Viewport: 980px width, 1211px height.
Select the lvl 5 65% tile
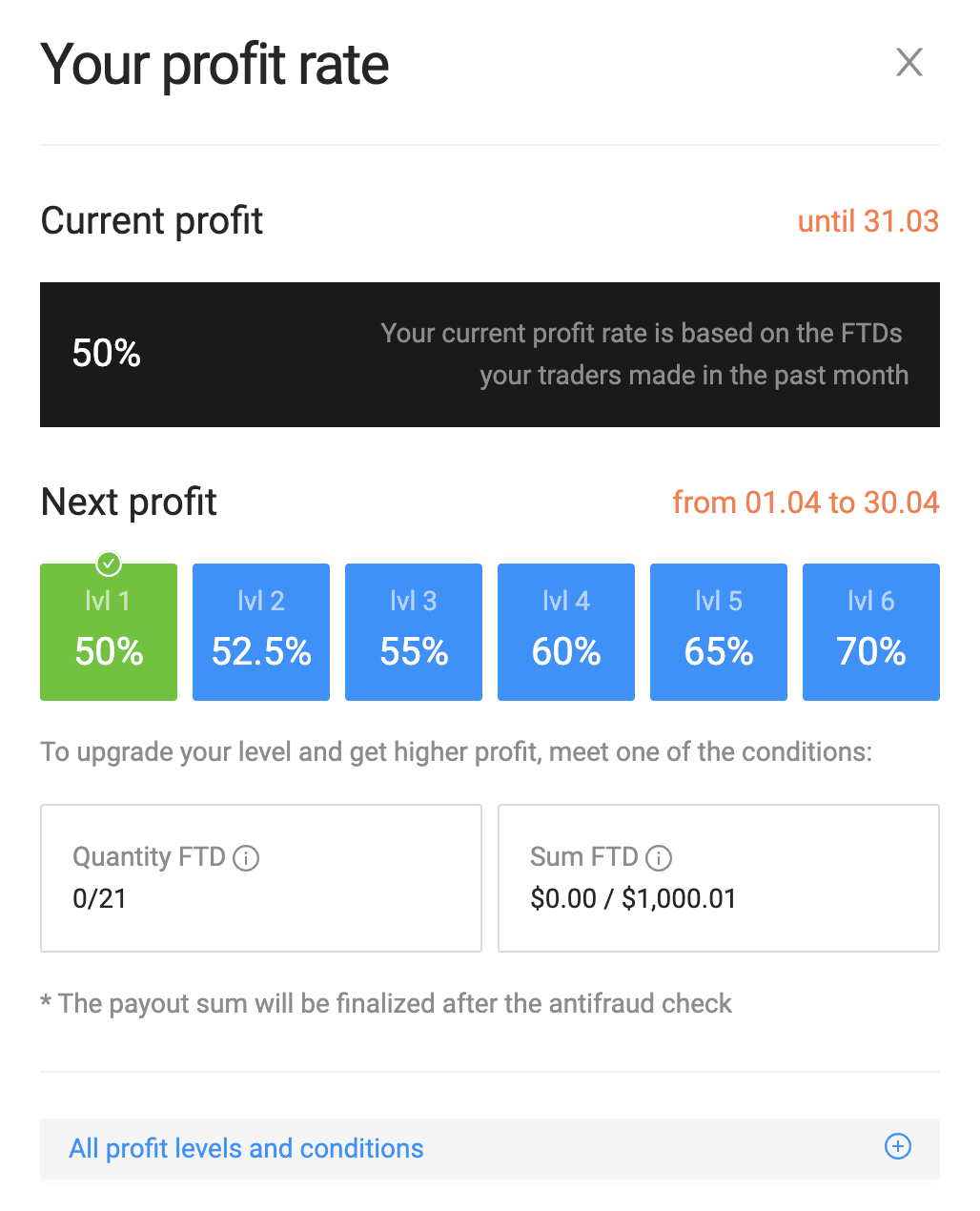pos(719,632)
